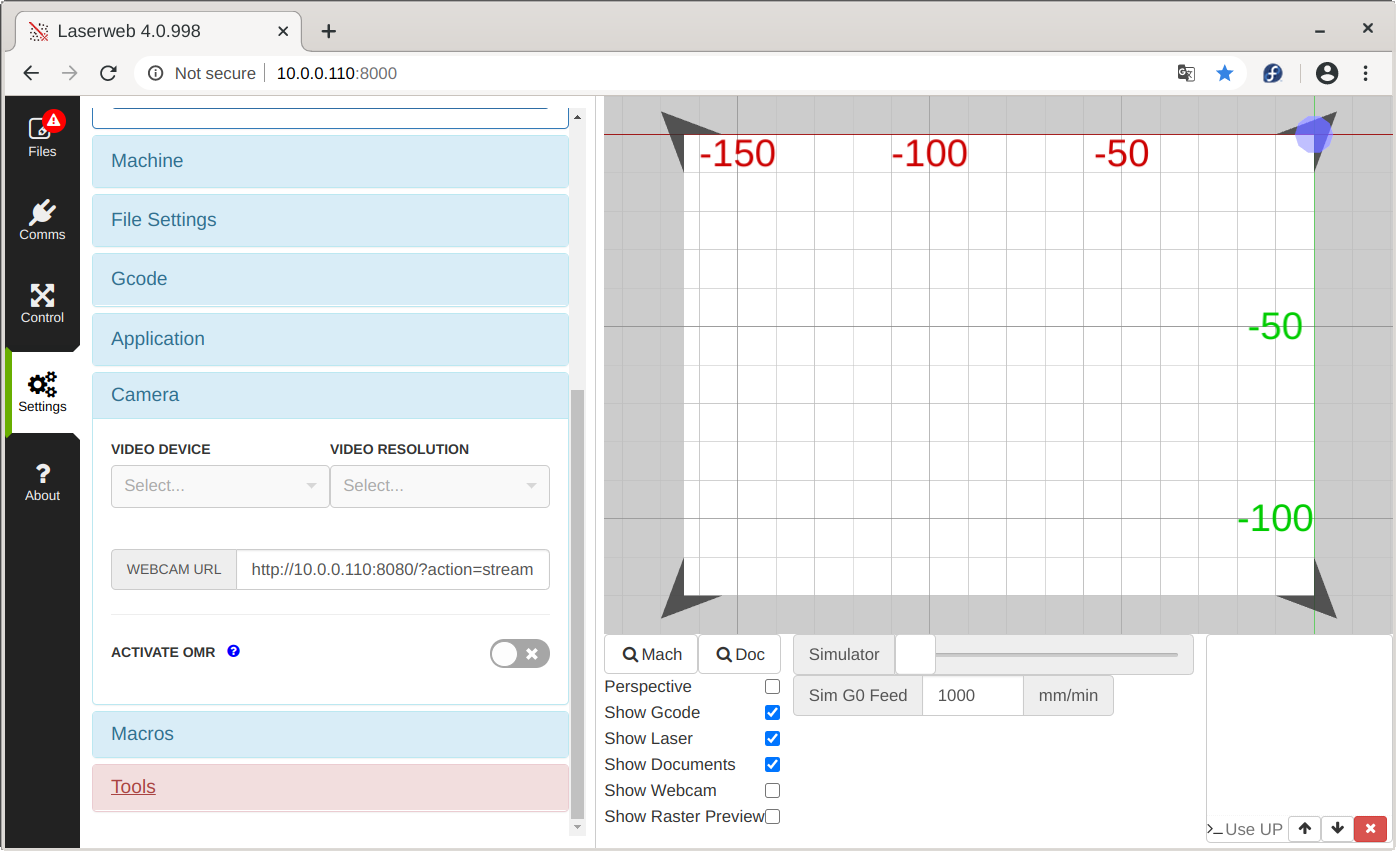The image size is (1396, 851).
Task: Click the WEBCAM URL input field
Action: tap(393, 570)
